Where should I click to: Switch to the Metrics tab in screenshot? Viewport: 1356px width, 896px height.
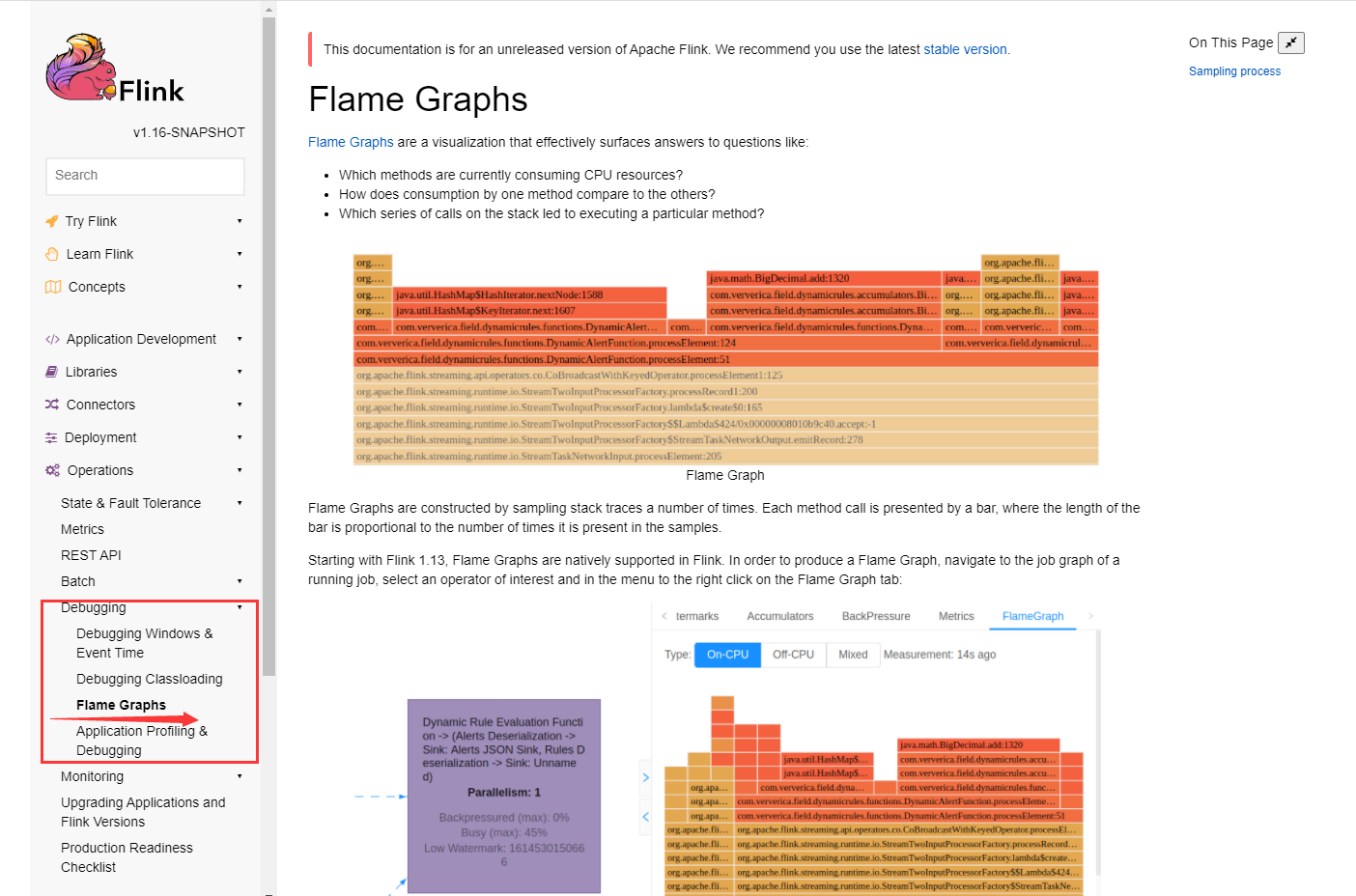pos(956,616)
